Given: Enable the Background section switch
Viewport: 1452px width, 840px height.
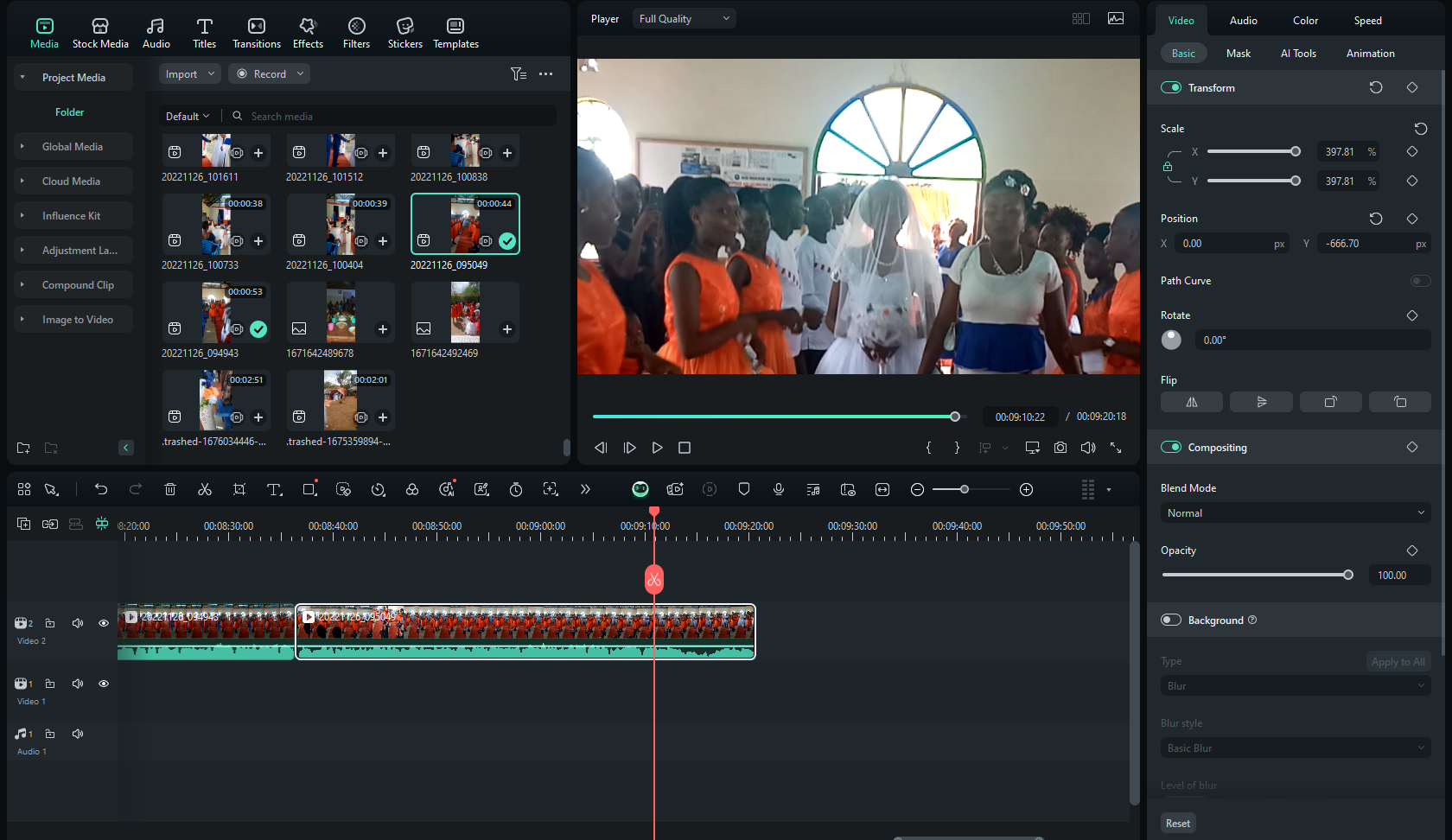Looking at the screenshot, I should 1171,620.
